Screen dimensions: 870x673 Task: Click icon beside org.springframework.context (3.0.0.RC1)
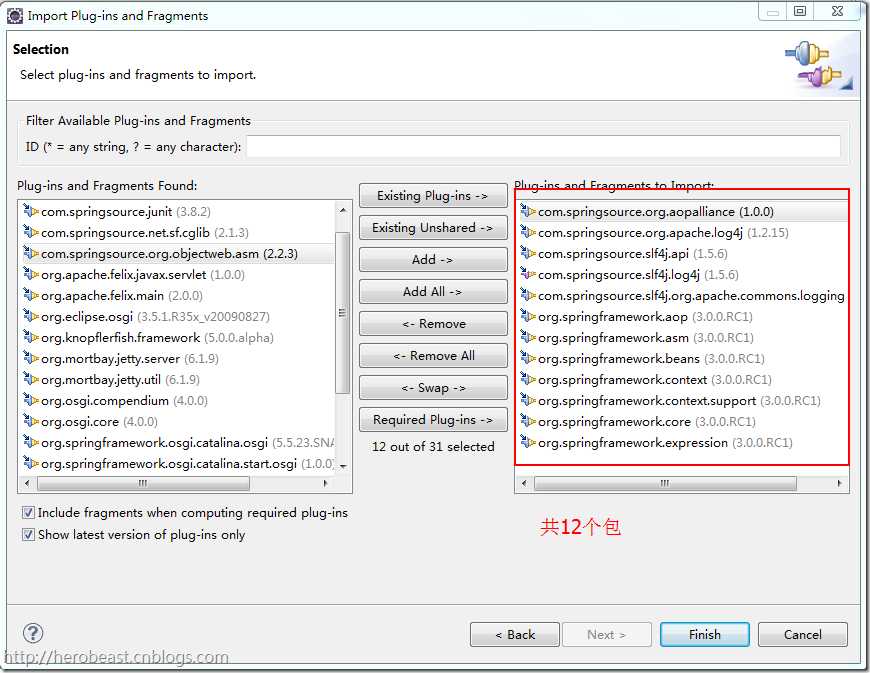click(x=528, y=380)
